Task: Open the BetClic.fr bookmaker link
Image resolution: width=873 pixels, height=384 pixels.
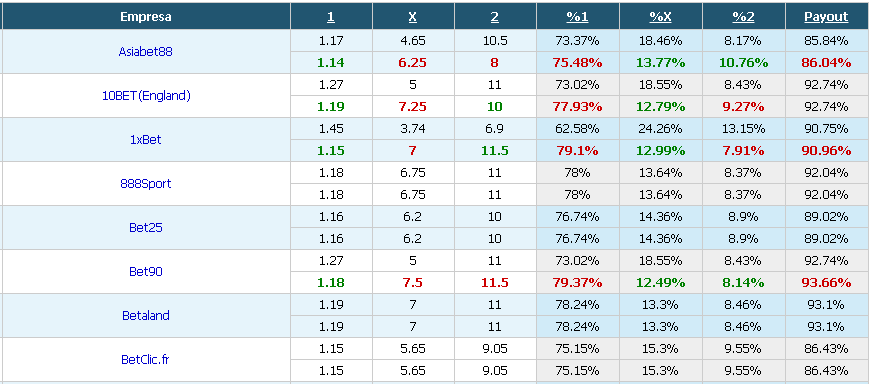Action: 145,360
